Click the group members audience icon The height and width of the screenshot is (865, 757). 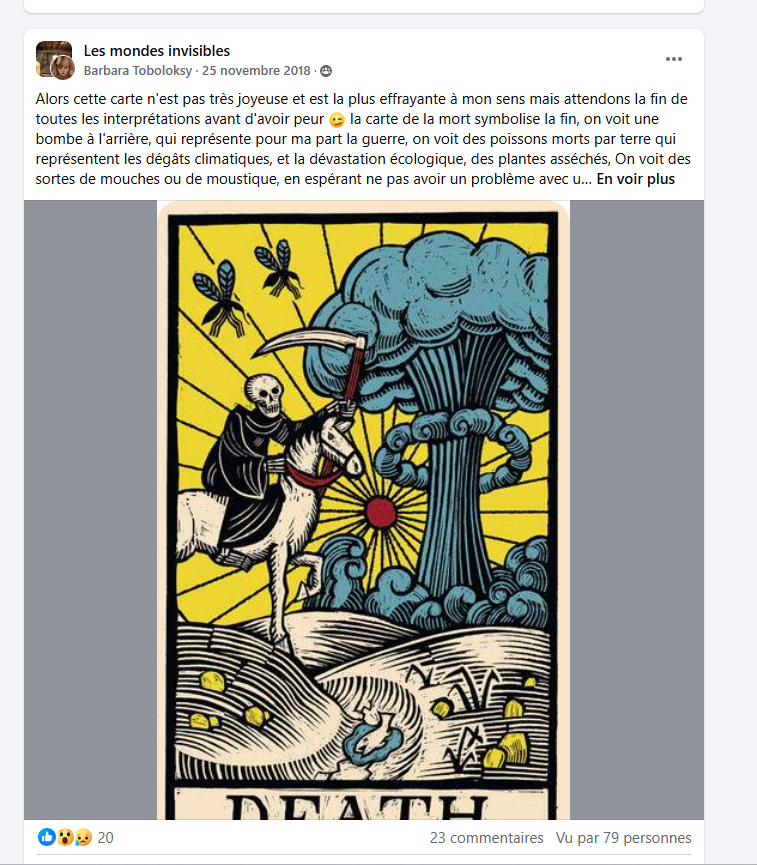click(x=326, y=71)
